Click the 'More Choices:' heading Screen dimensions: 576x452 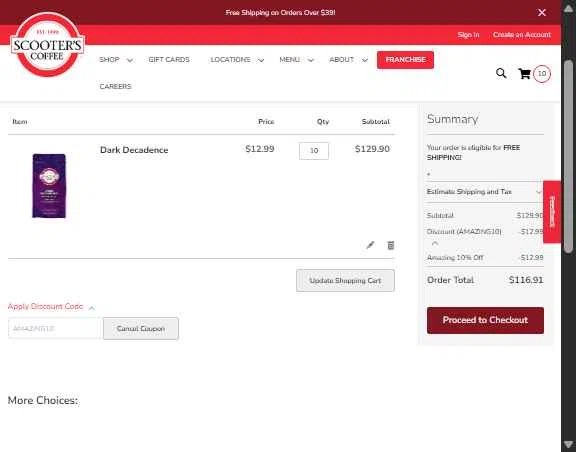[x=43, y=400]
